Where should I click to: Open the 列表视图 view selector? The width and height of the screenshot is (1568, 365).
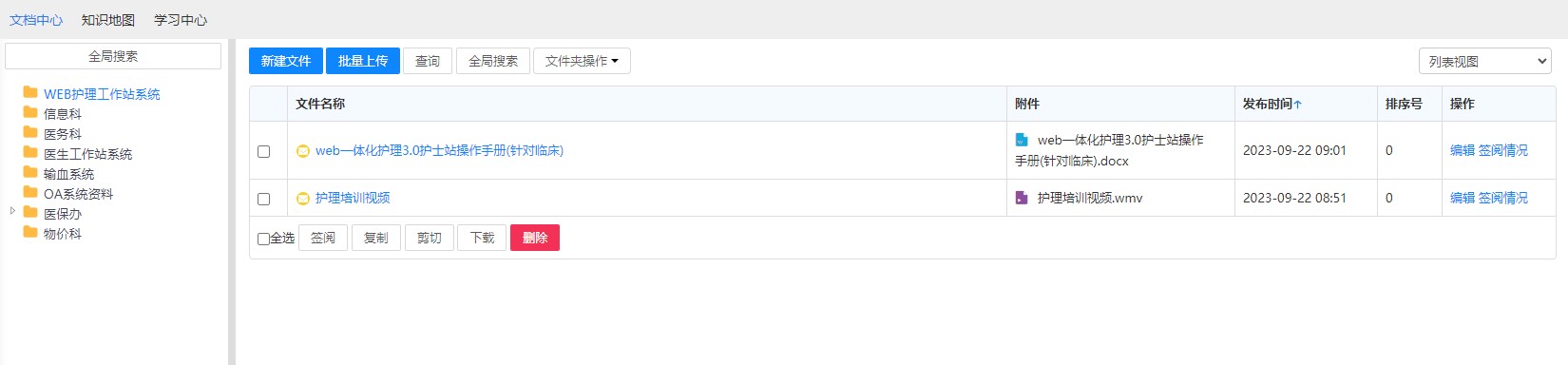tap(1485, 61)
